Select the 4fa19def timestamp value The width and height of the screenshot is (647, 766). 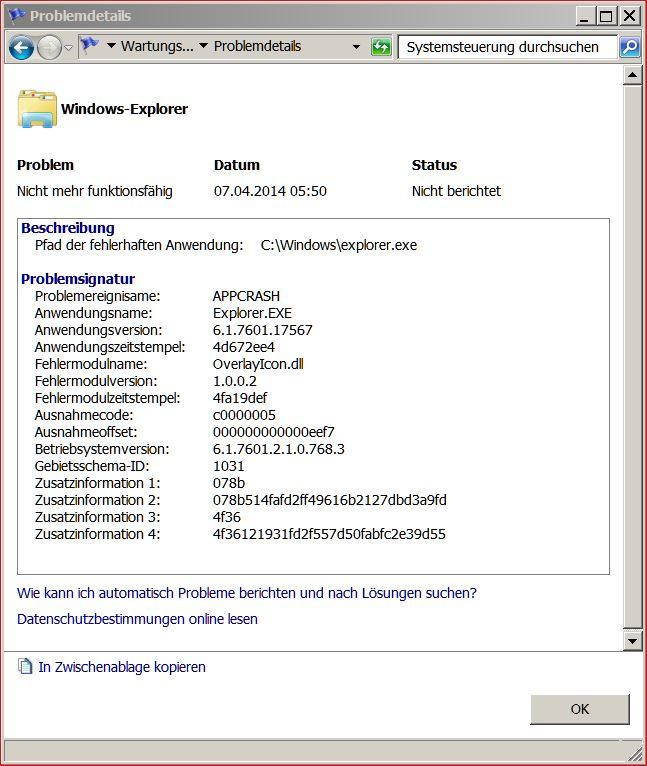point(240,398)
